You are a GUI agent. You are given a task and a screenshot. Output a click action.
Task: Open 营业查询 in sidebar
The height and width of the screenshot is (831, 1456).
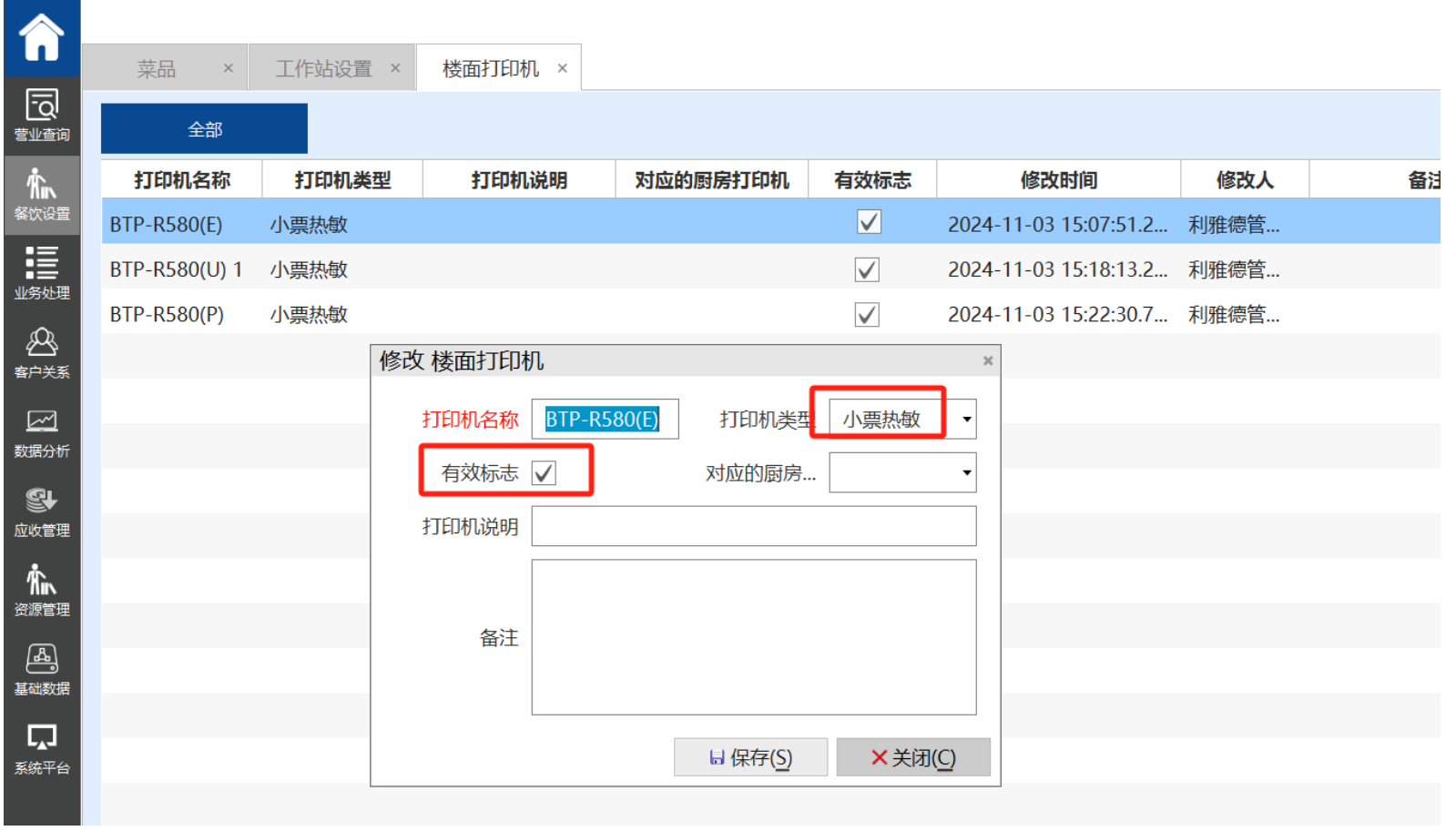pos(42,116)
